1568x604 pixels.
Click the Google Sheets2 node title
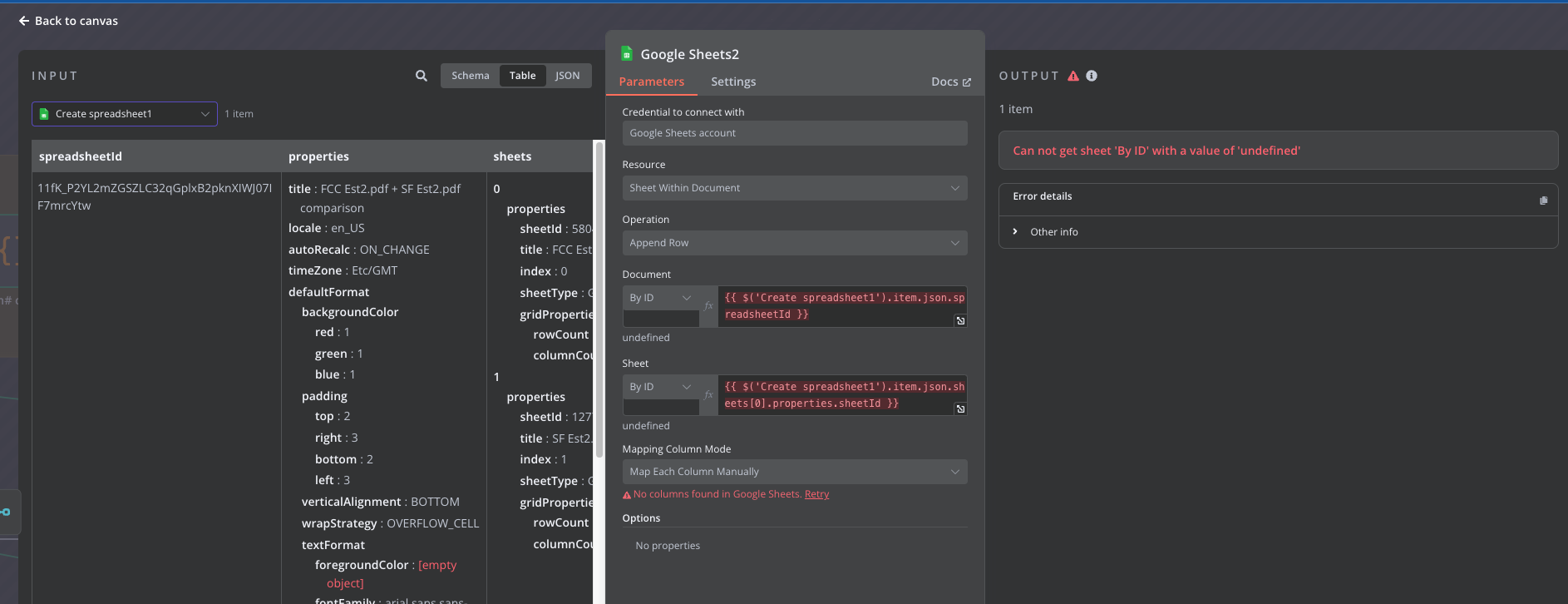tap(690, 54)
